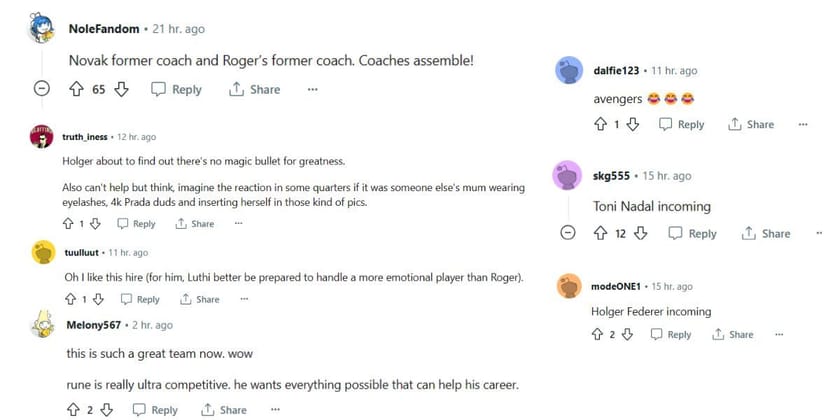840x420 pixels.
Task: Share NoleFandom's comment
Action: (254, 89)
